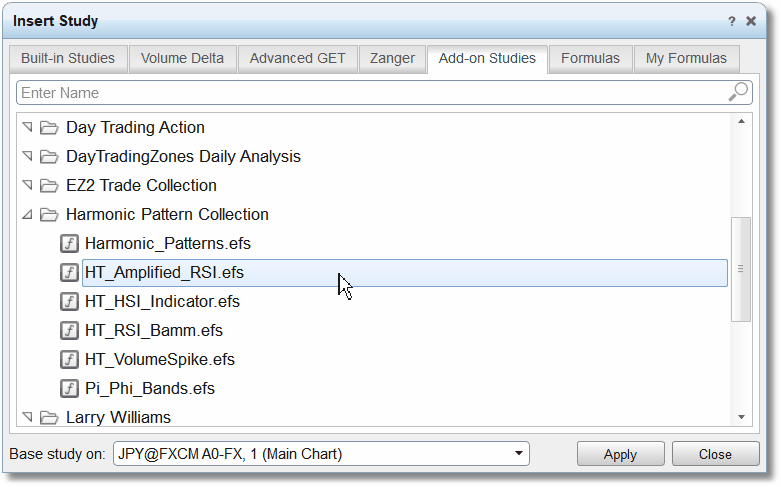Viewport: 781px width, 487px height.
Task: Click the Harmonic_Patterns.efs formula icon
Action: [69, 244]
